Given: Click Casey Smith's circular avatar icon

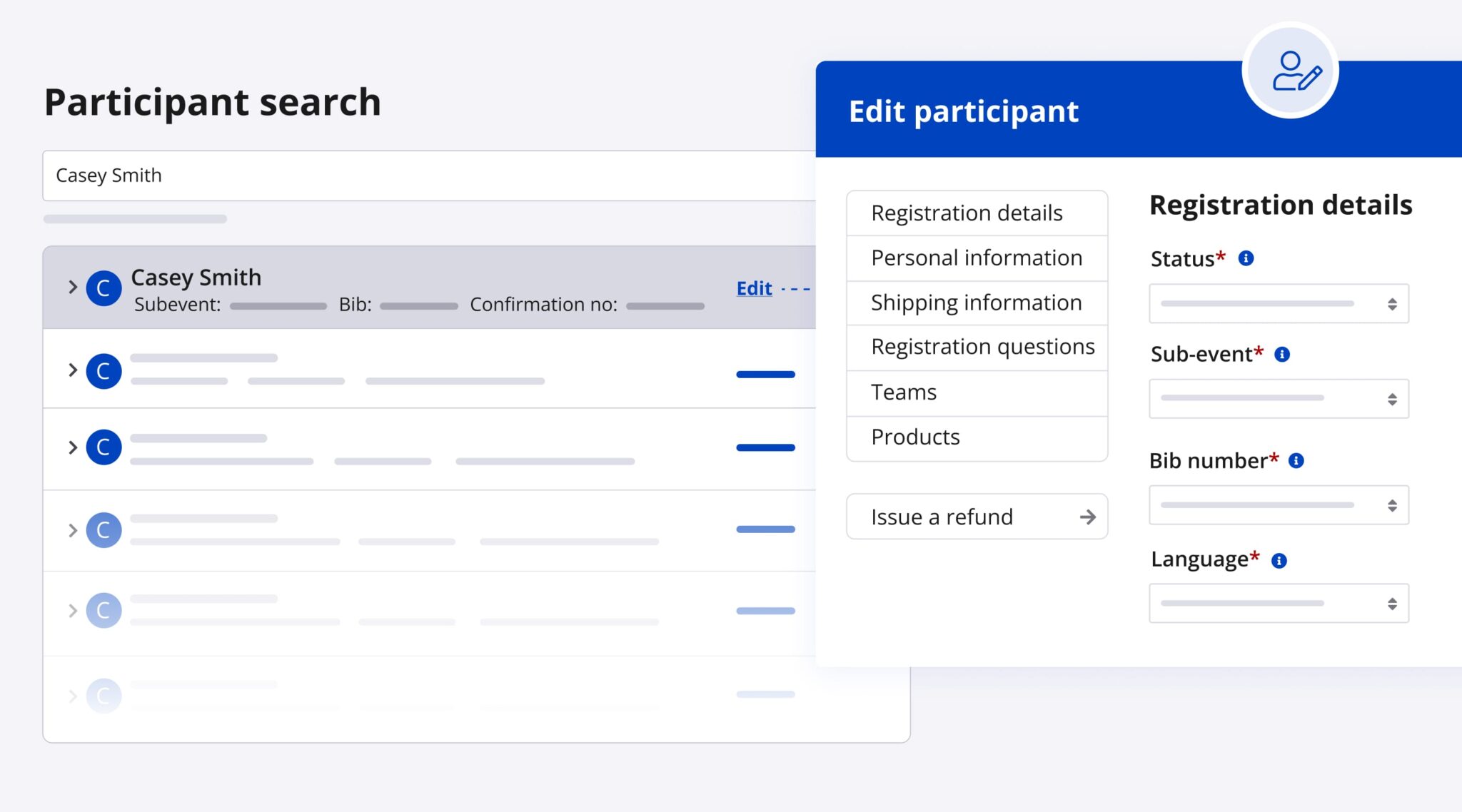Looking at the screenshot, I should pyautogui.click(x=103, y=288).
